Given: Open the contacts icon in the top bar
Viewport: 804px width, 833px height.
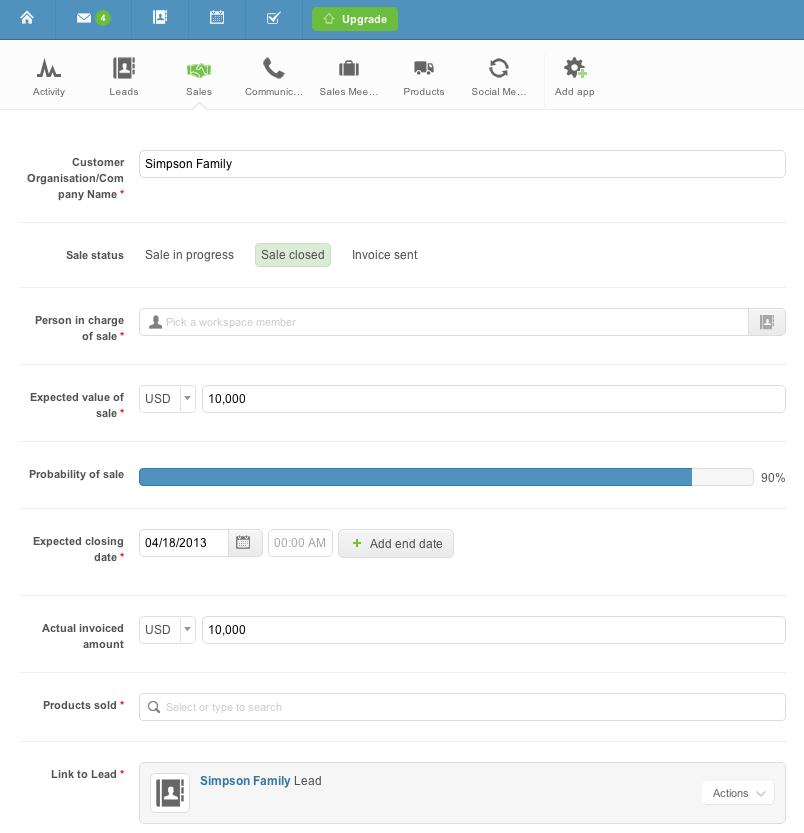Looking at the screenshot, I should click(x=160, y=18).
